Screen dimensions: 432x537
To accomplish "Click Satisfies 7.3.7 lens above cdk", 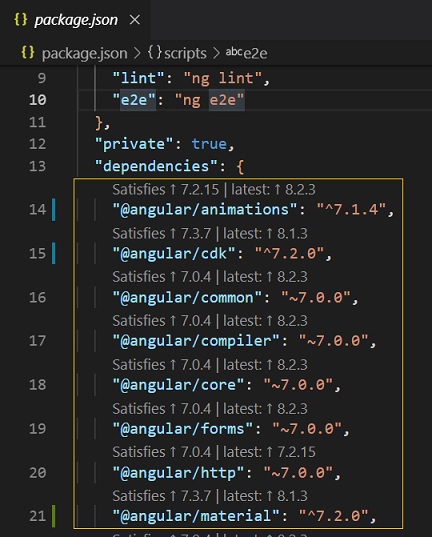I will [161, 234].
